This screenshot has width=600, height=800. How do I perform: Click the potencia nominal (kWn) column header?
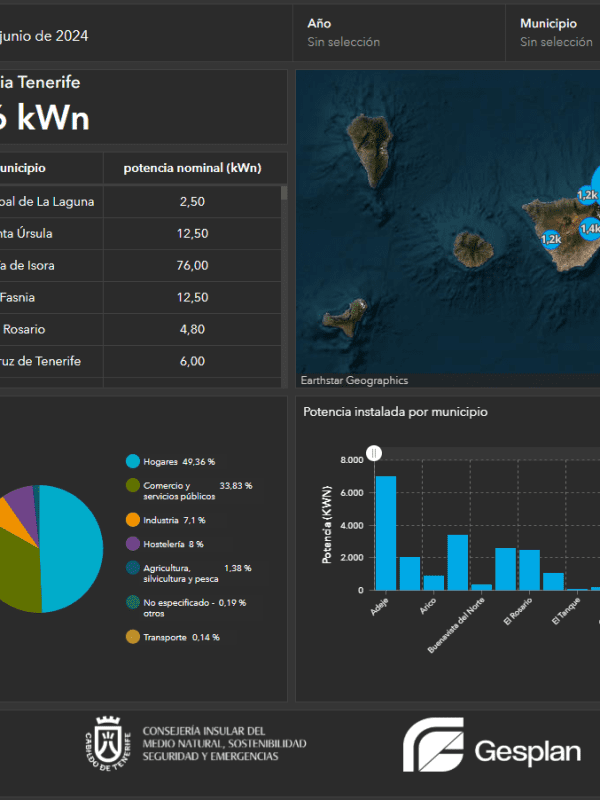click(x=192, y=168)
